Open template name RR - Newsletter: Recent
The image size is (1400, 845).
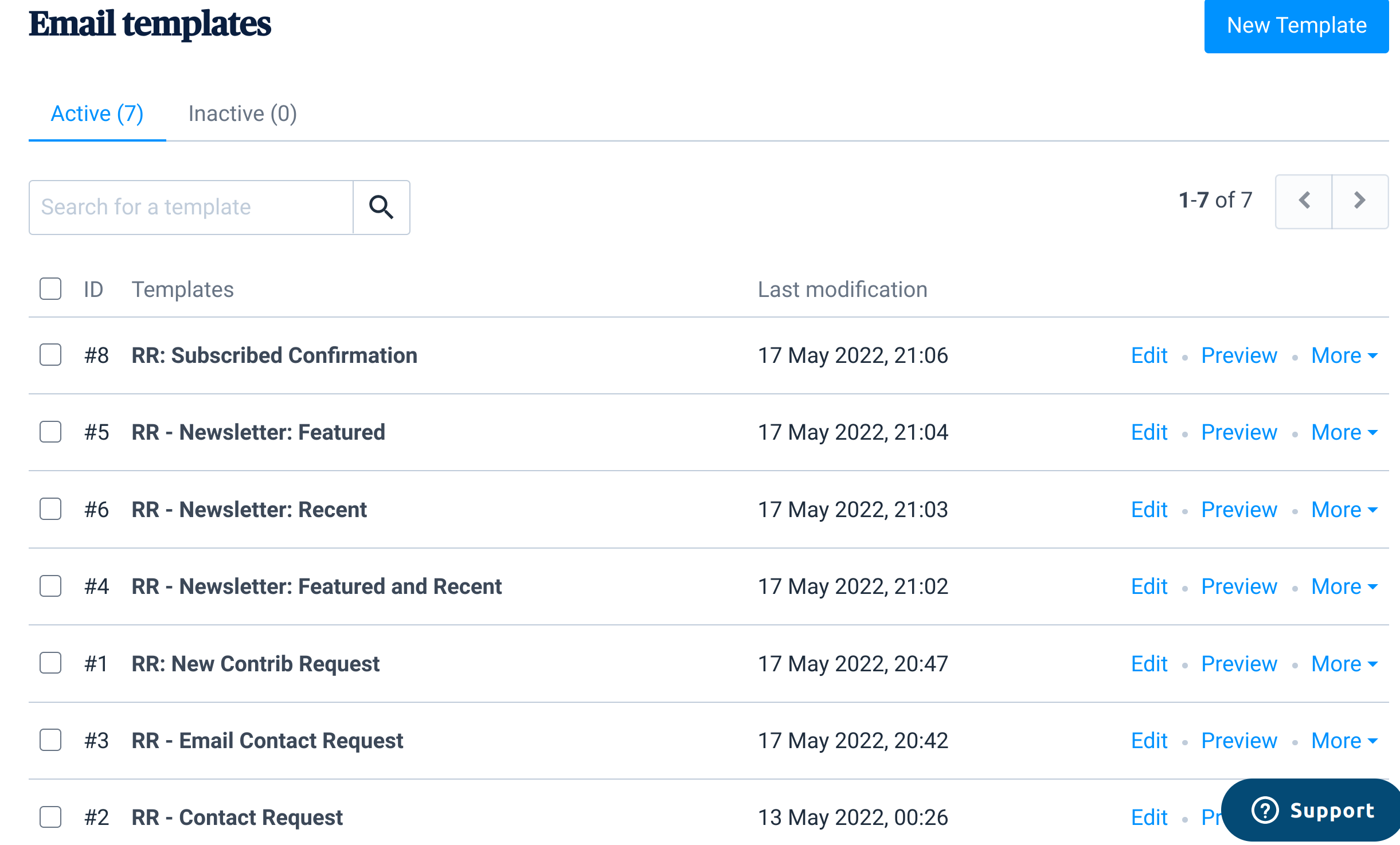click(x=249, y=510)
